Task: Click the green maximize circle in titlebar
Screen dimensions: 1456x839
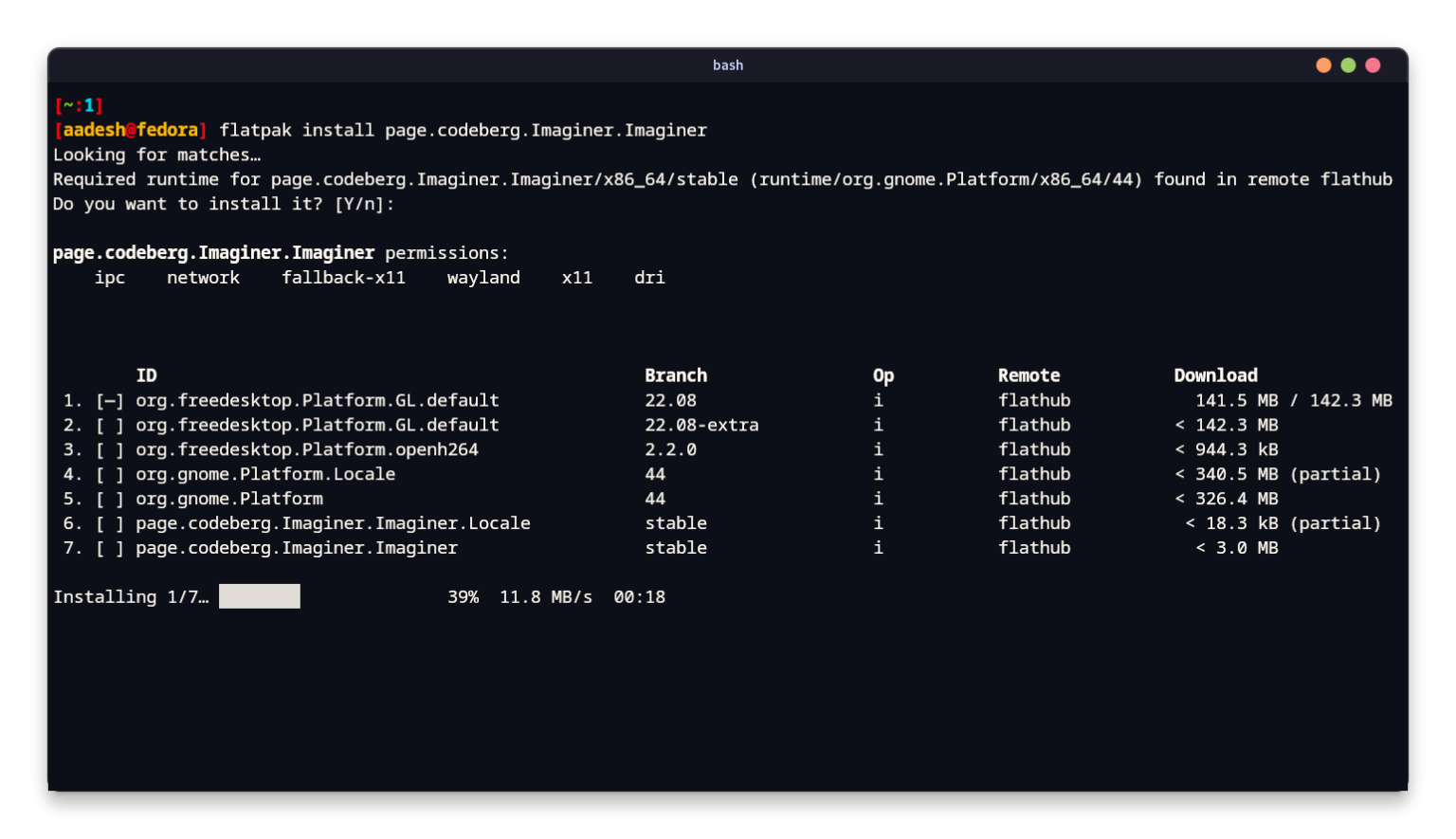Action: 1348,65
